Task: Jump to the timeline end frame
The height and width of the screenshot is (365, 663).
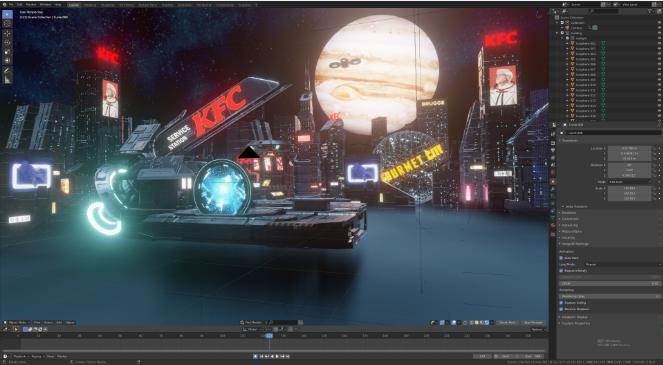Action: click(288, 357)
